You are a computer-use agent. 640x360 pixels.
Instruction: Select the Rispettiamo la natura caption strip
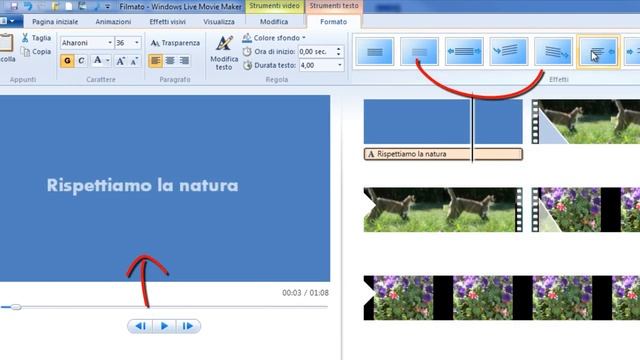[x=443, y=154]
